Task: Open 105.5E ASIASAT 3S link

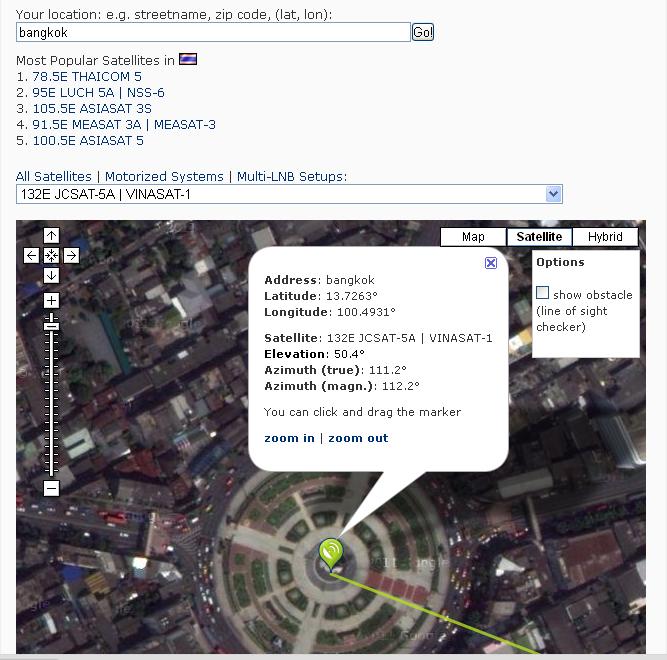Action: click(92, 109)
